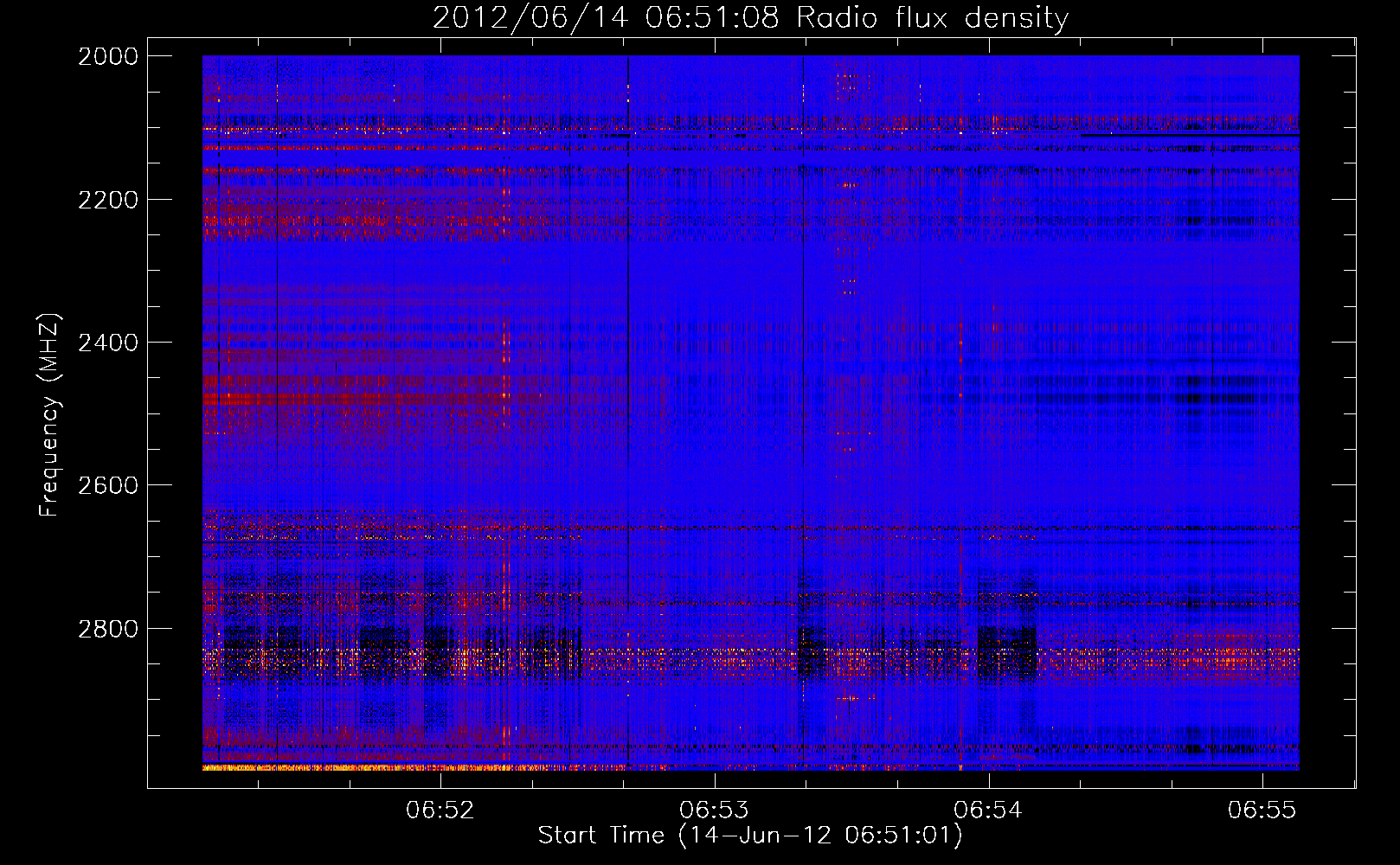Click the 06:52 time tick label

pyautogui.click(x=440, y=810)
